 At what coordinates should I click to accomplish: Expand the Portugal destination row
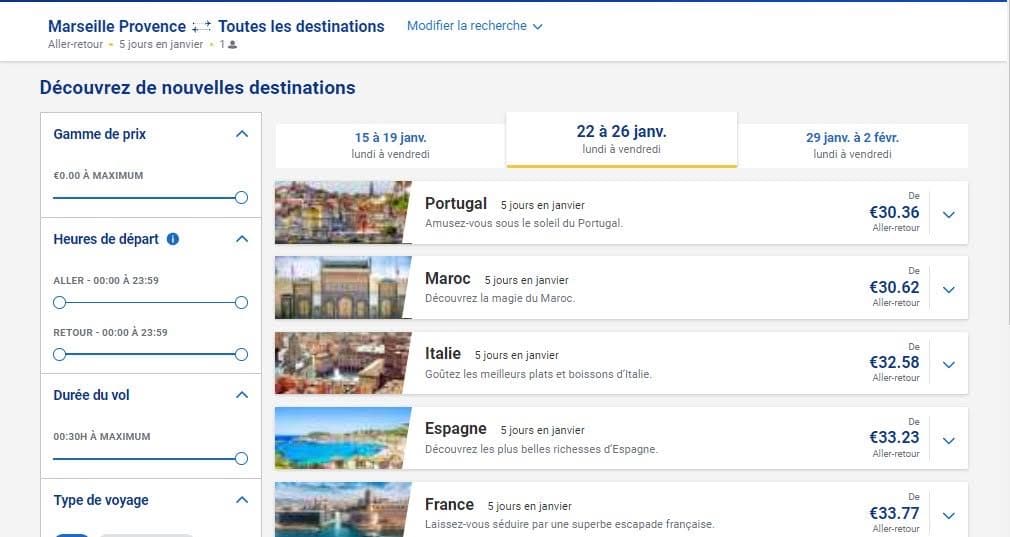pos(949,214)
